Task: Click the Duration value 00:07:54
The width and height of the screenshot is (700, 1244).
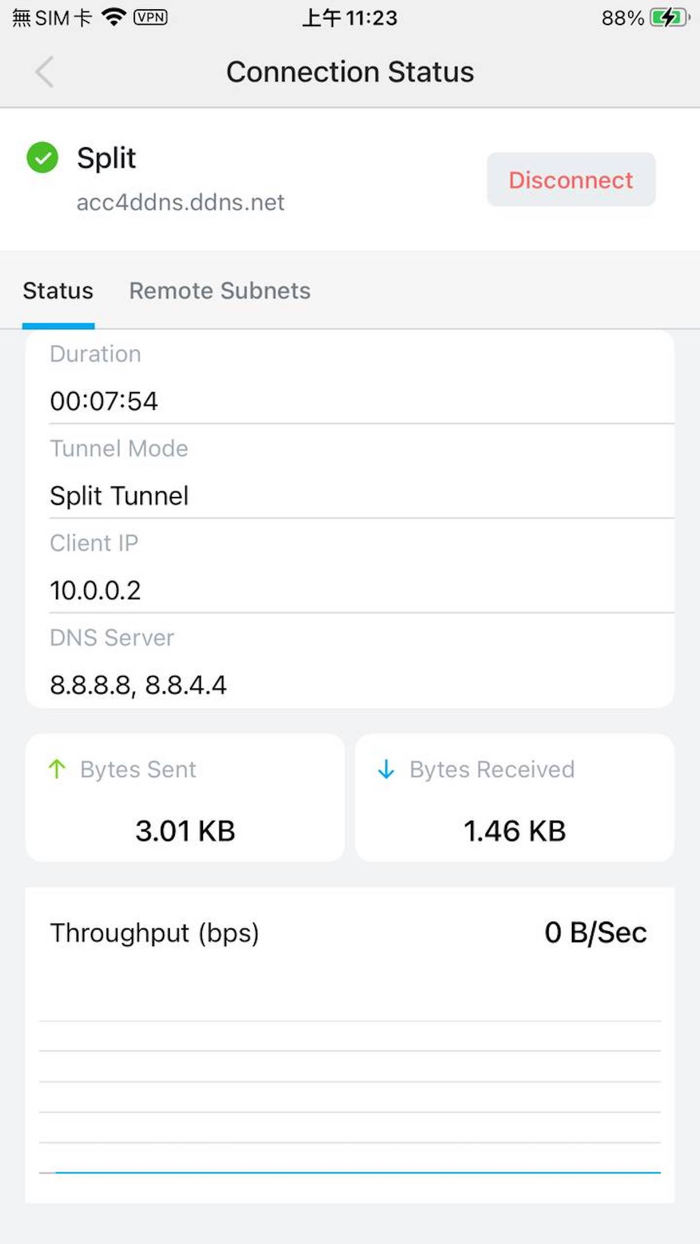Action: [103, 401]
